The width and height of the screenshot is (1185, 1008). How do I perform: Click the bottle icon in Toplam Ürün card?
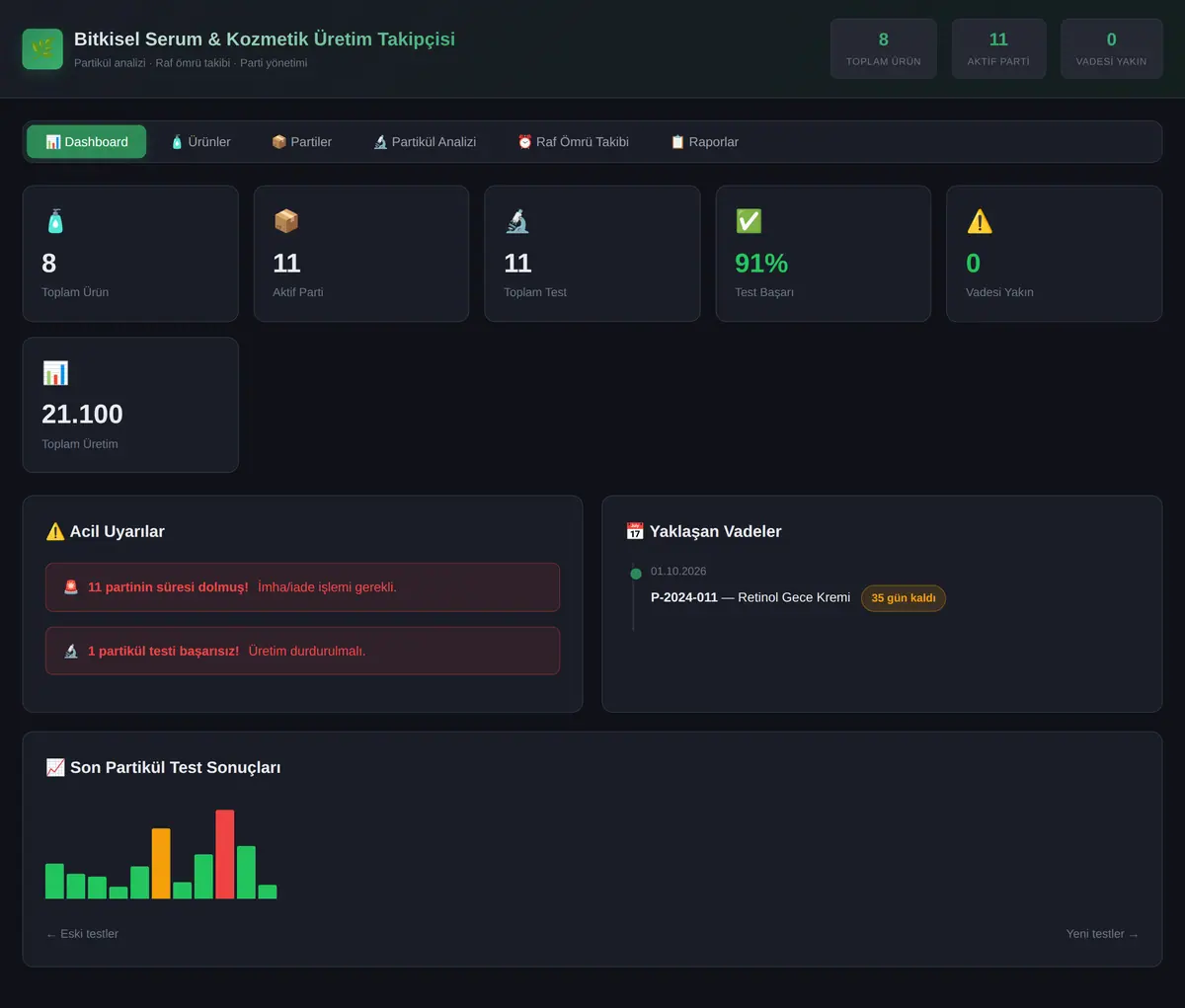(55, 221)
